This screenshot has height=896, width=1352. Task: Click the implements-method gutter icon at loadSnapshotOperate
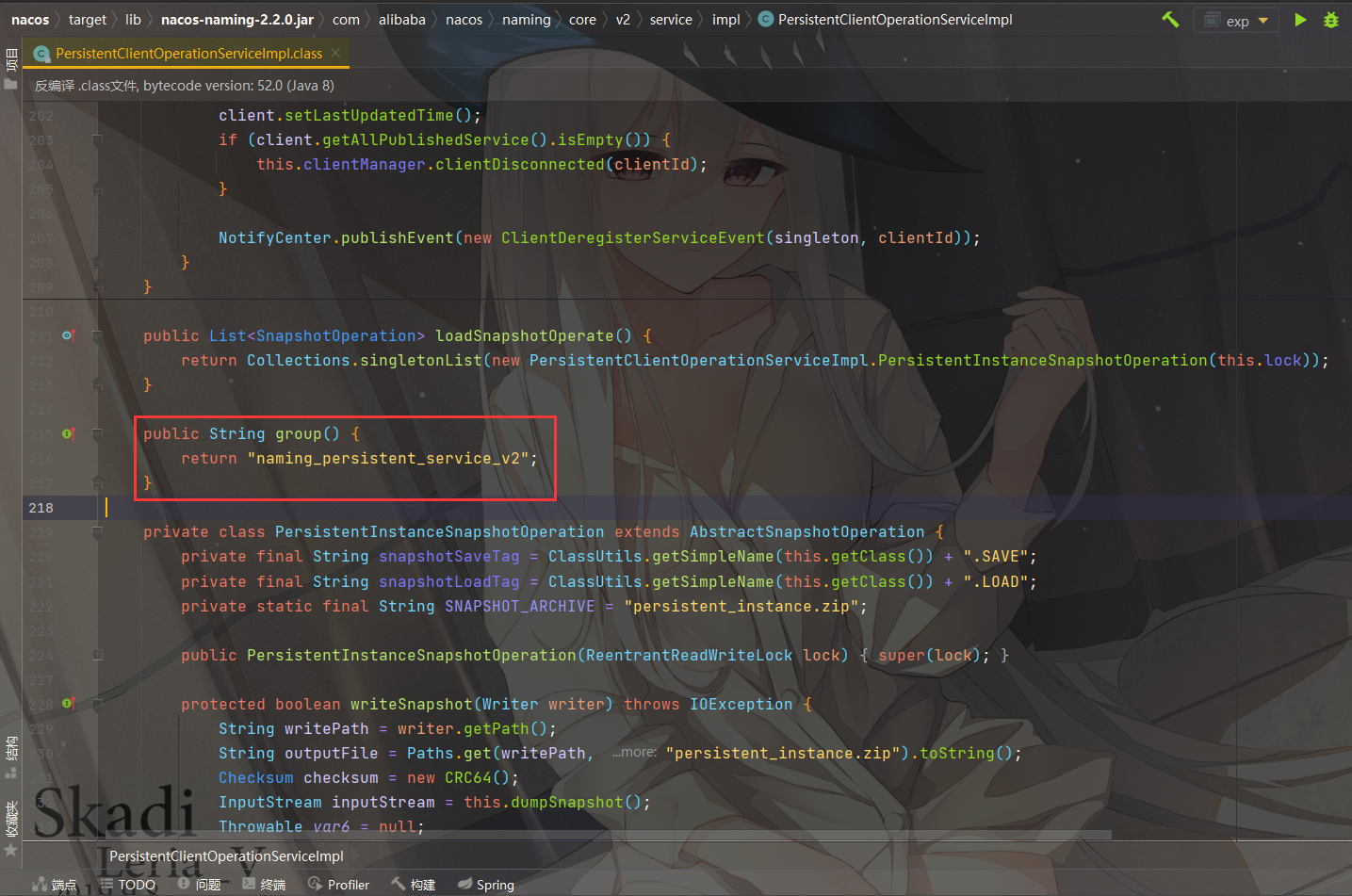pyautogui.click(x=69, y=335)
